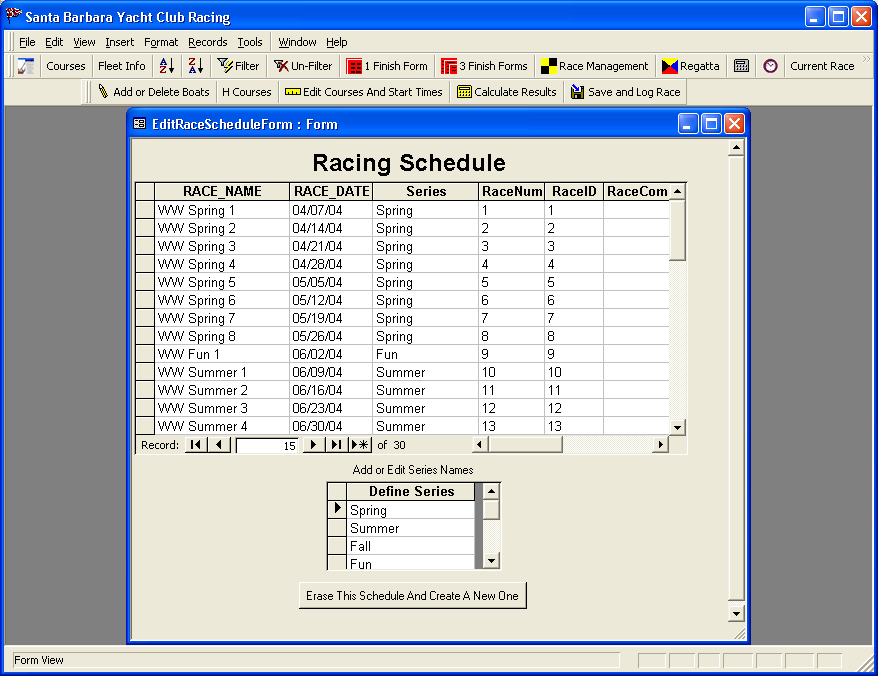Click Erase This Schedule And Create A New One

point(413,595)
